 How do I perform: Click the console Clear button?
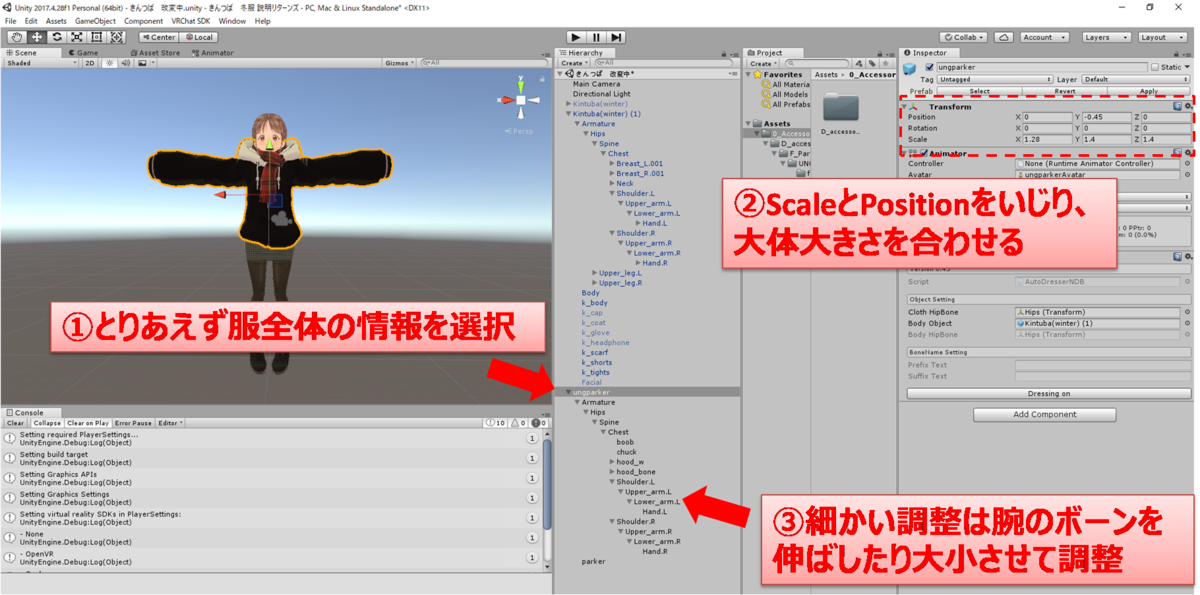pyautogui.click(x=15, y=423)
